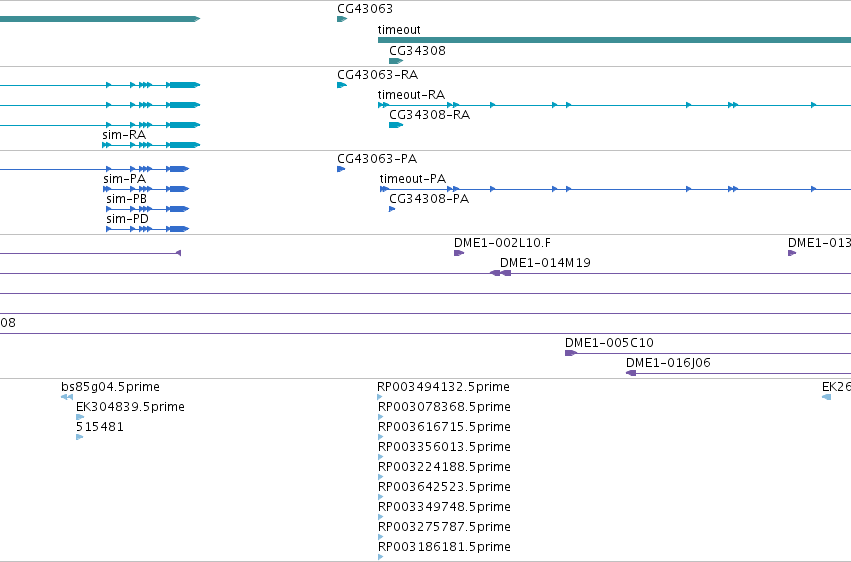Click the sim-PD protein label

128,219
